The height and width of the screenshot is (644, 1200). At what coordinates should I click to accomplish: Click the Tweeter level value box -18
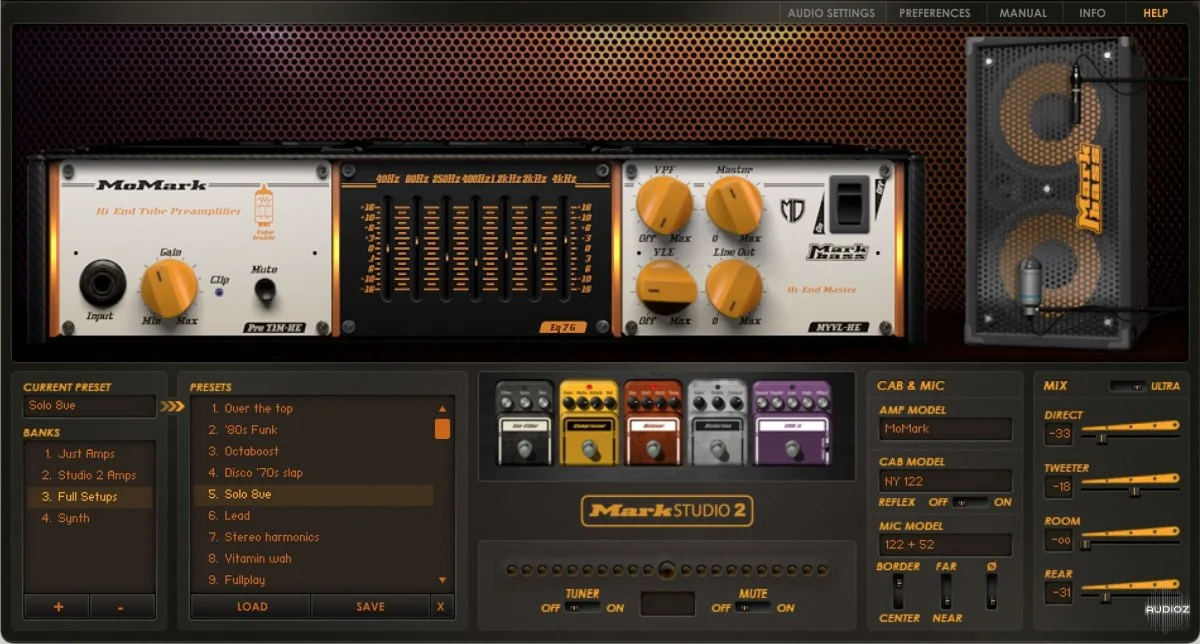click(x=1059, y=487)
